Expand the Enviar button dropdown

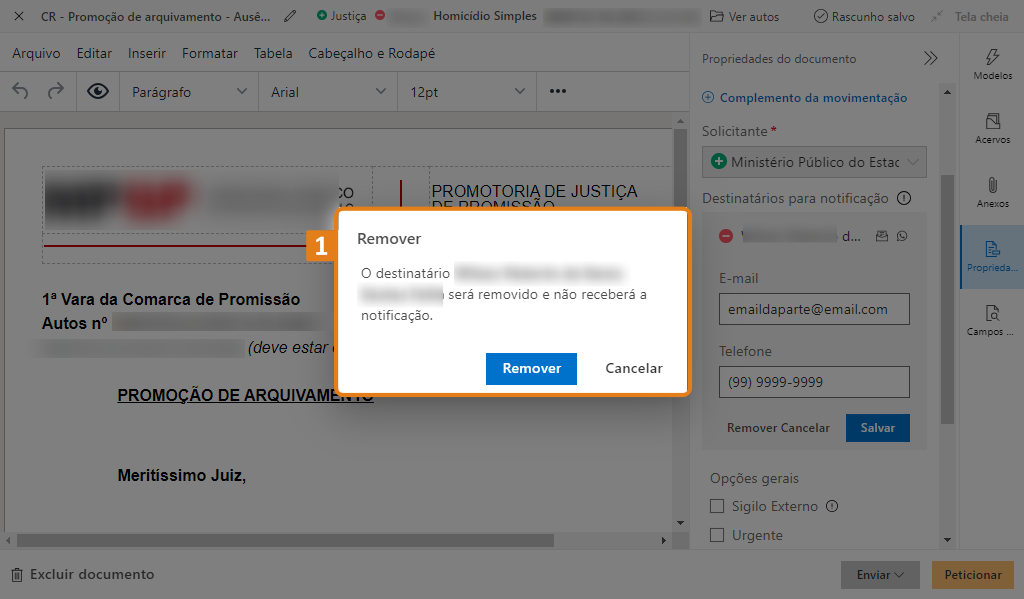[902, 574]
